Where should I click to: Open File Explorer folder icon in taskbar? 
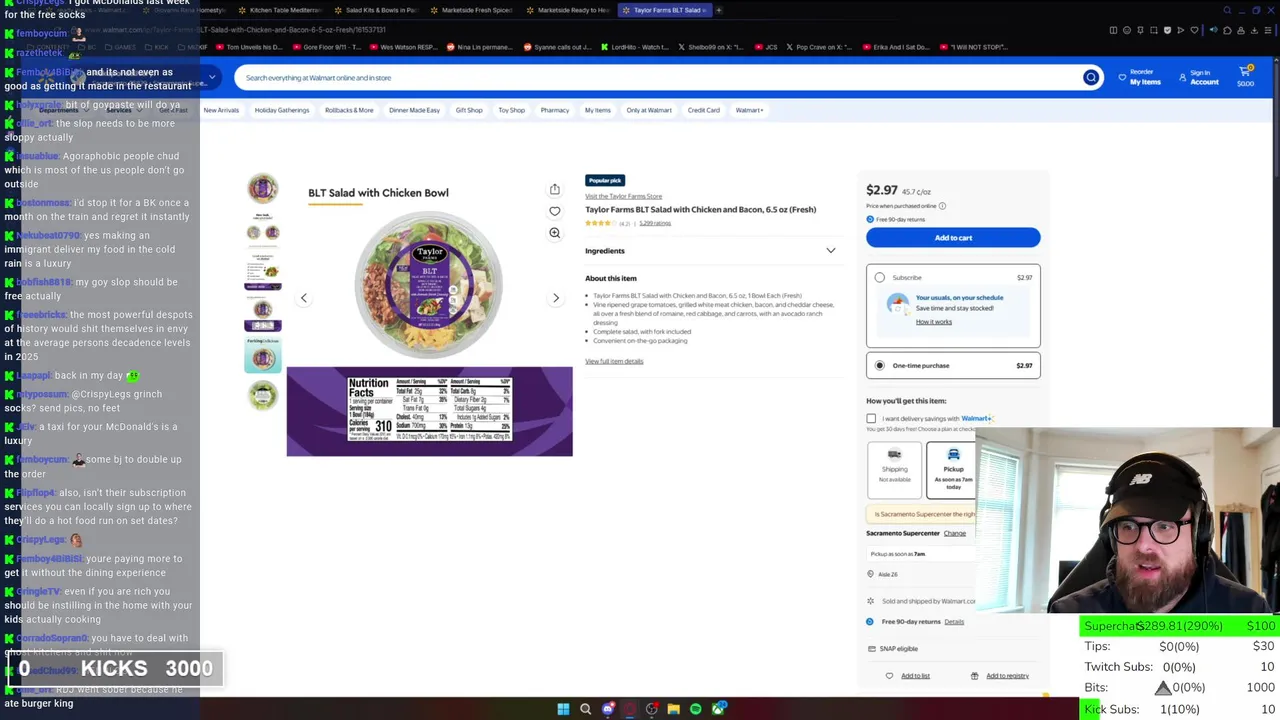point(673,709)
